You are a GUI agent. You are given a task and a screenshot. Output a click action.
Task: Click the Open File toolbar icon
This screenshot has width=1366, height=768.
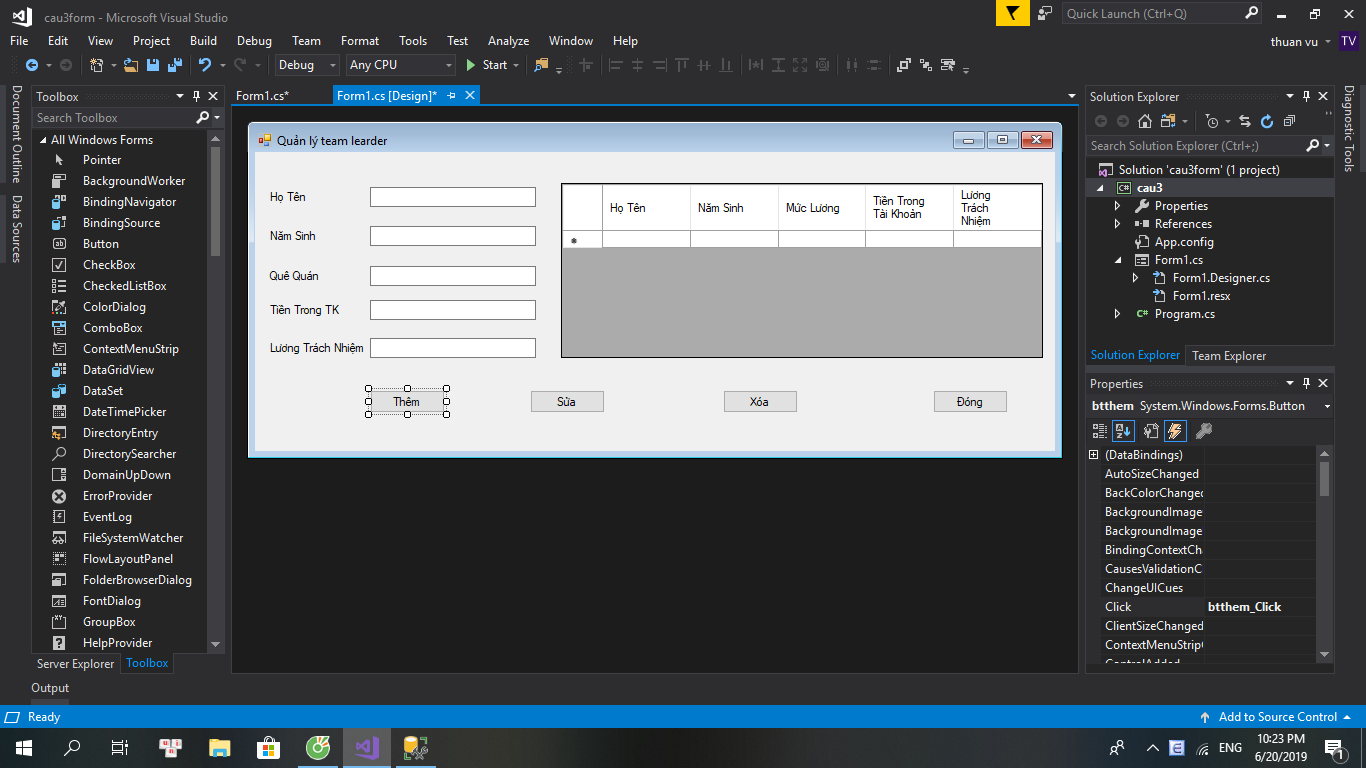[131, 65]
